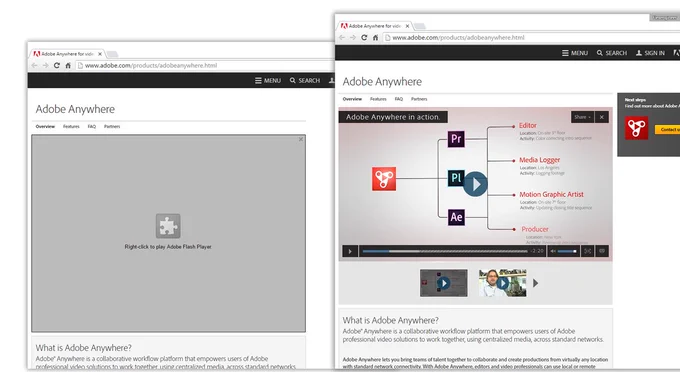680x372 pixels.
Task: Mute the video using speaker icon
Action: tap(553, 251)
